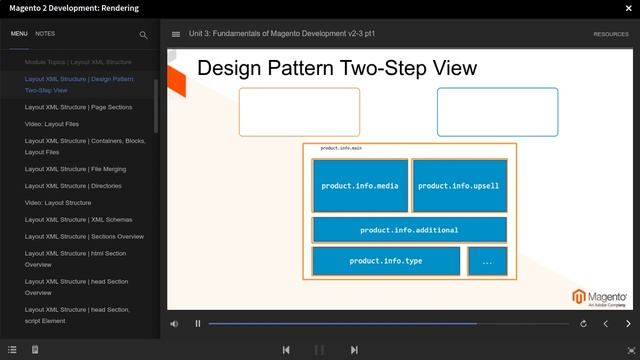Open Layout XML Structure | Sections Overview
The height and width of the screenshot is (360, 640).
tap(84, 236)
